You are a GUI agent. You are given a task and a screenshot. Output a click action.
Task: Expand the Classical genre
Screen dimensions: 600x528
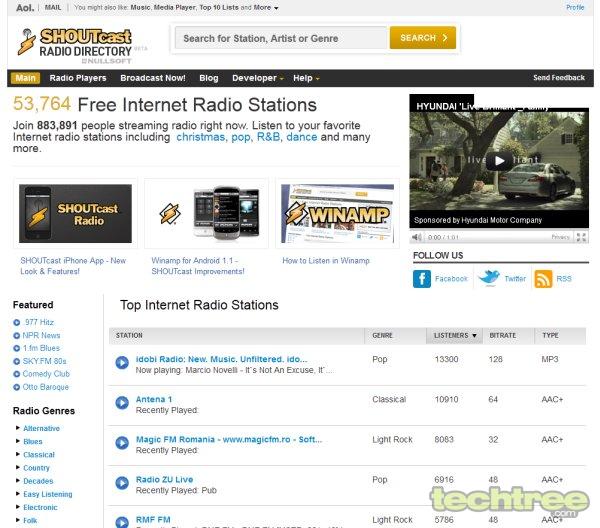[x=18, y=454]
